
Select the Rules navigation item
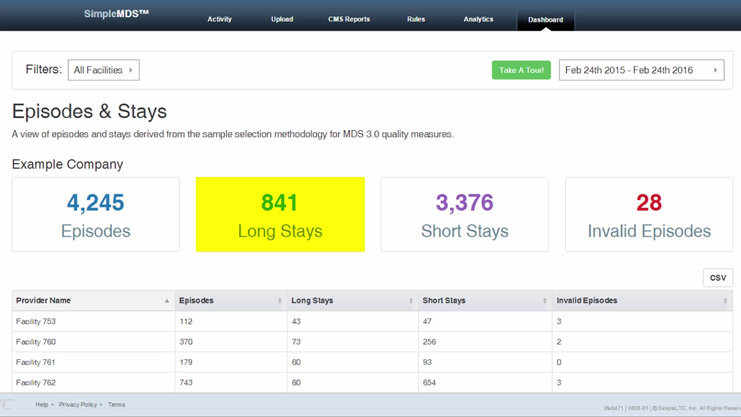click(416, 19)
